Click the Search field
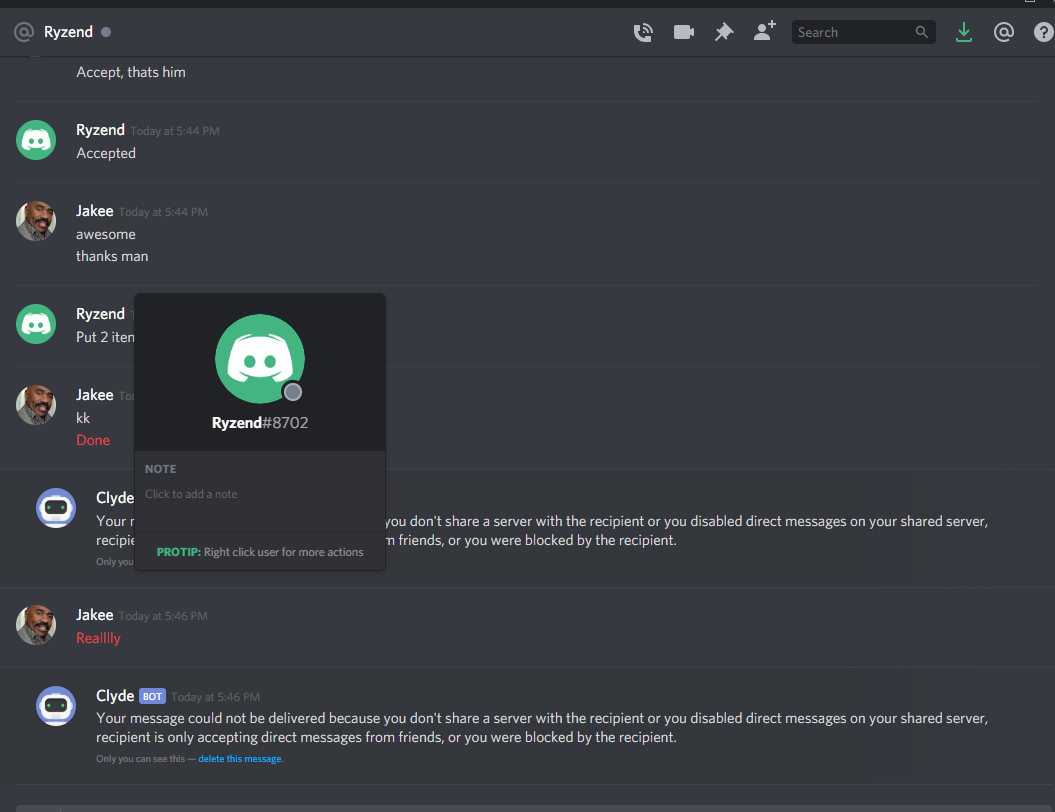 (x=863, y=32)
